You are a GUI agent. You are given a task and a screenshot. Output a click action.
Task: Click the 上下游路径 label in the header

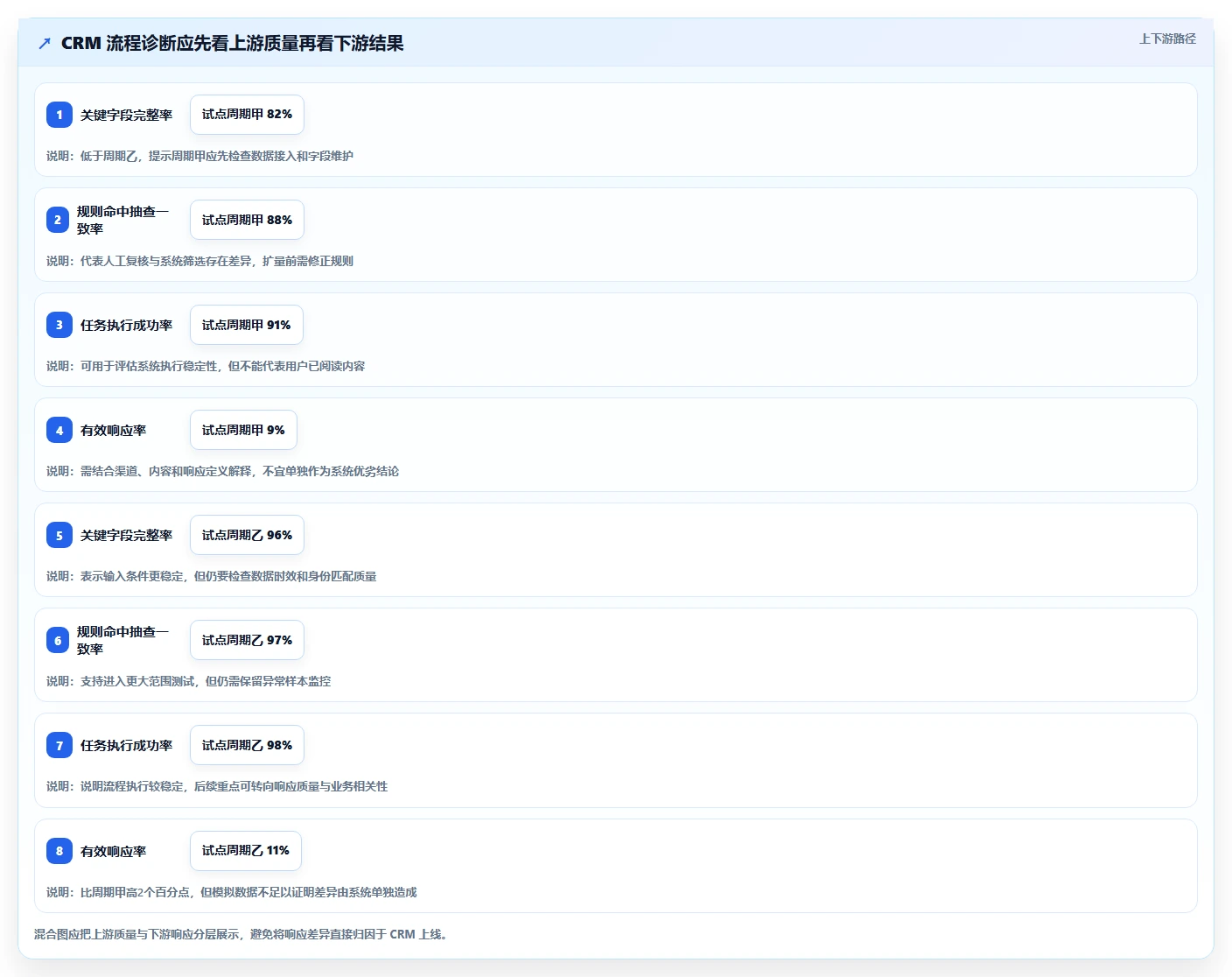click(1167, 39)
